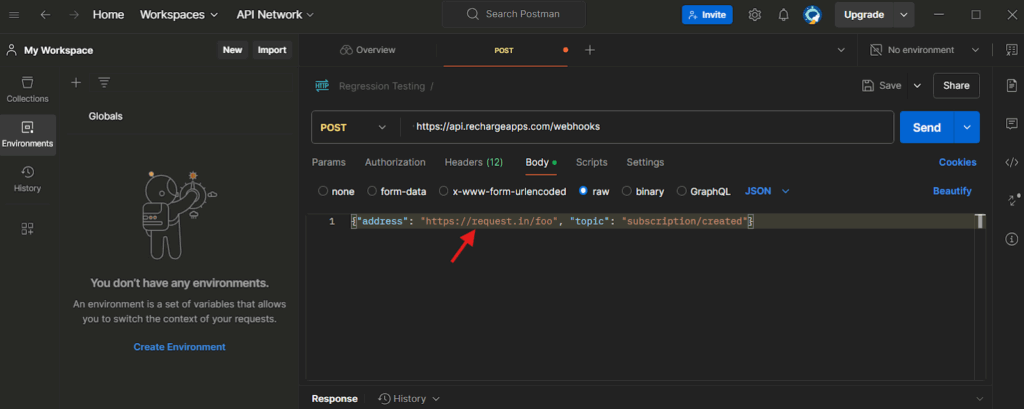Open the Body tab
The width and height of the screenshot is (1024, 409).
tap(541, 162)
